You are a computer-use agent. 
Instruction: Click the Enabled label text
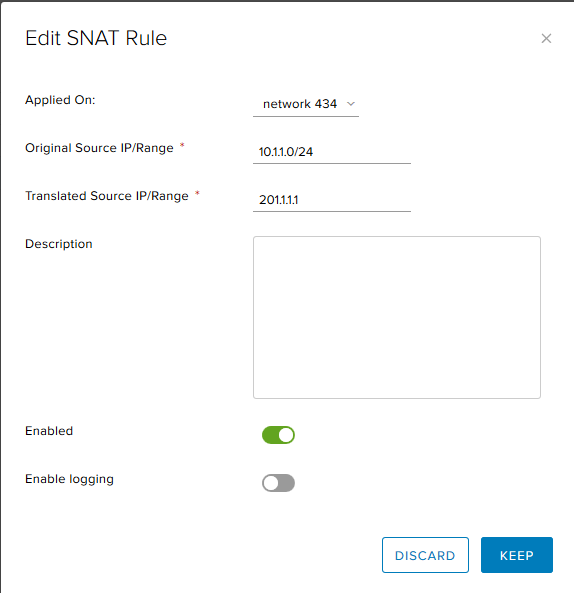coord(49,431)
